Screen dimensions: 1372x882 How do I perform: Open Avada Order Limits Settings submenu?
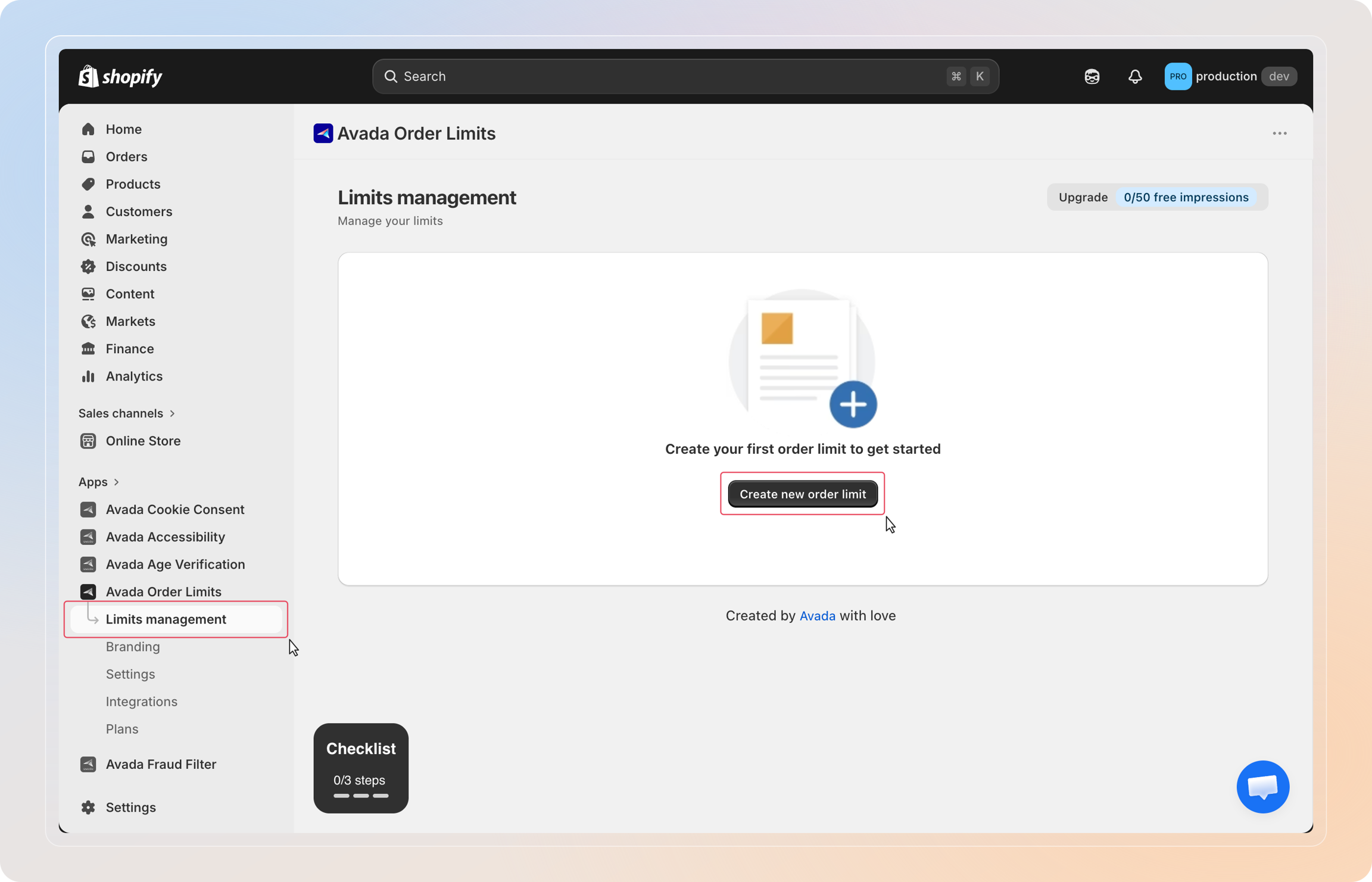[130, 674]
